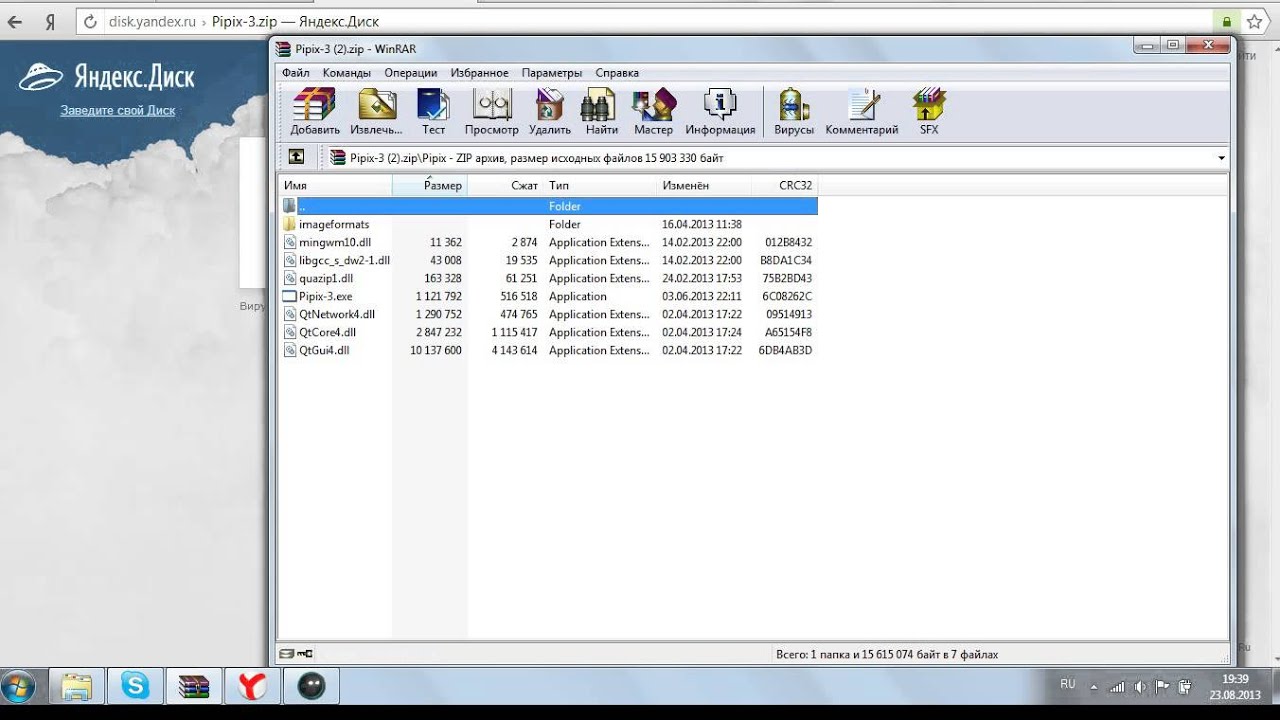Click the SFX archive conversion icon
The height and width of the screenshot is (720, 1280).
(929, 112)
